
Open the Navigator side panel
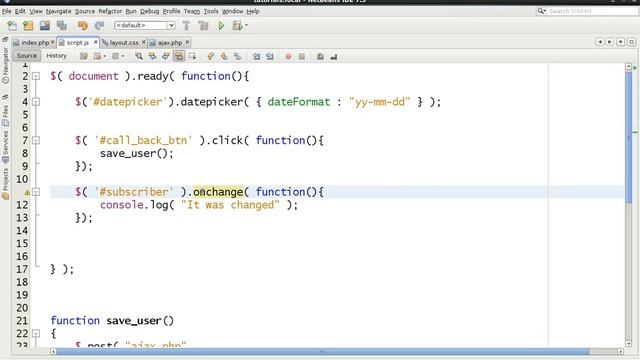click(x=5, y=65)
